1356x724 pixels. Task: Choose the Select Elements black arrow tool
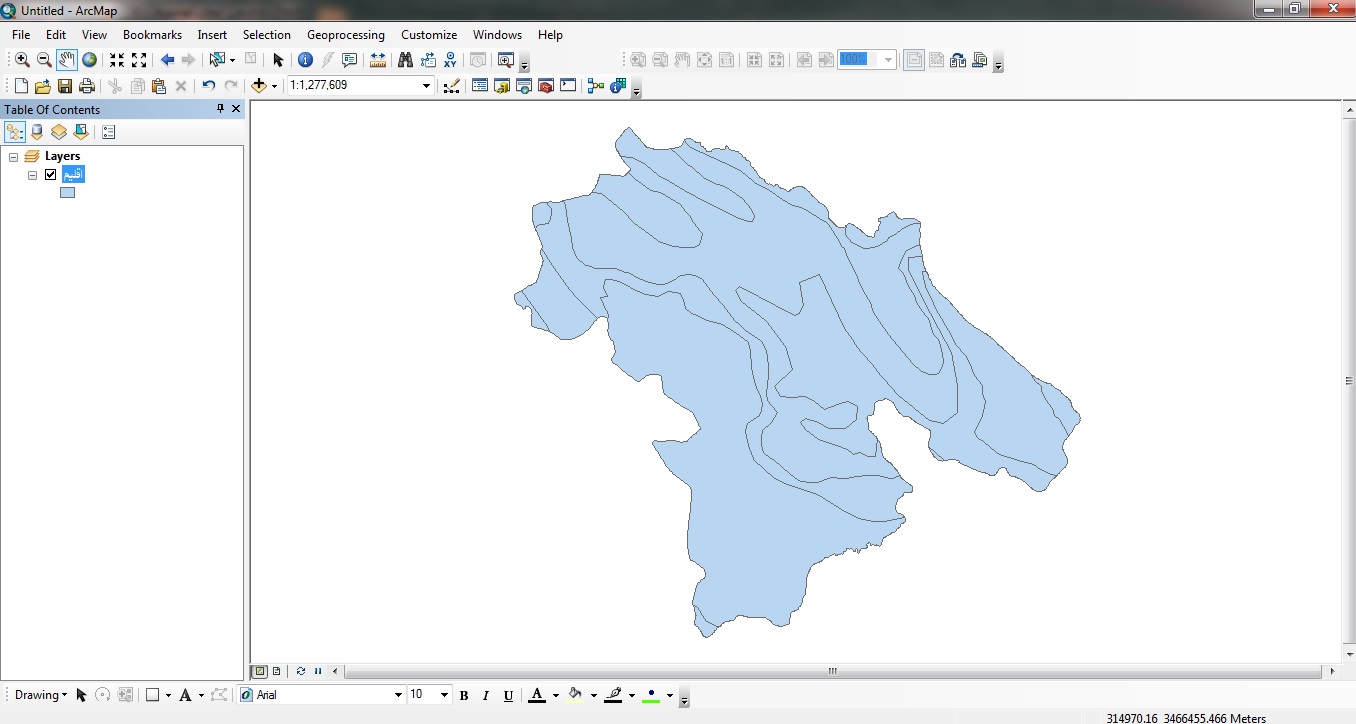point(278,60)
